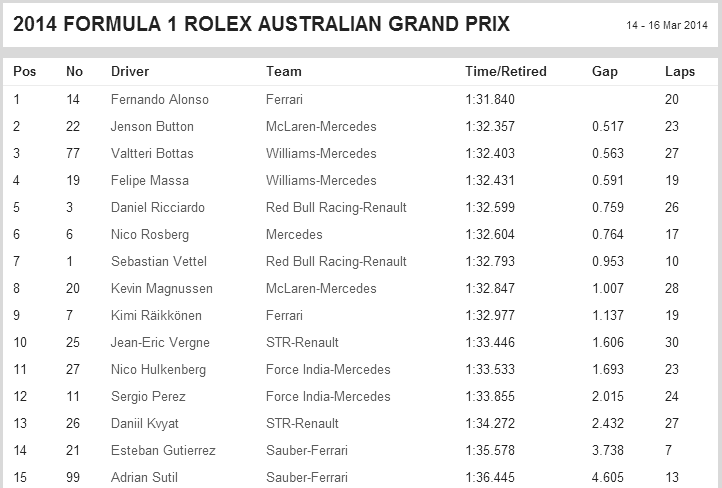Click Felipe Massa in driver list
Screen dimensions: 722x488
pyautogui.click(x=150, y=180)
